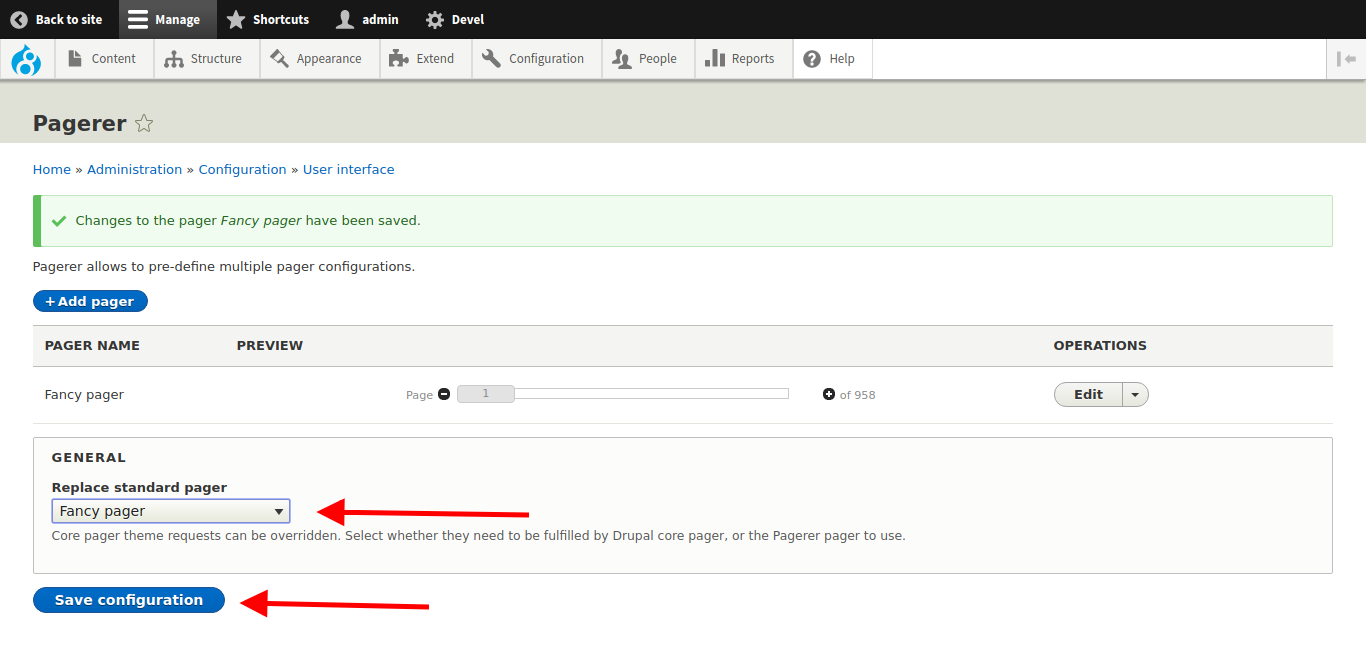The height and width of the screenshot is (653, 1366).
Task: Click the Drupal logo home icon
Action: (x=26, y=59)
